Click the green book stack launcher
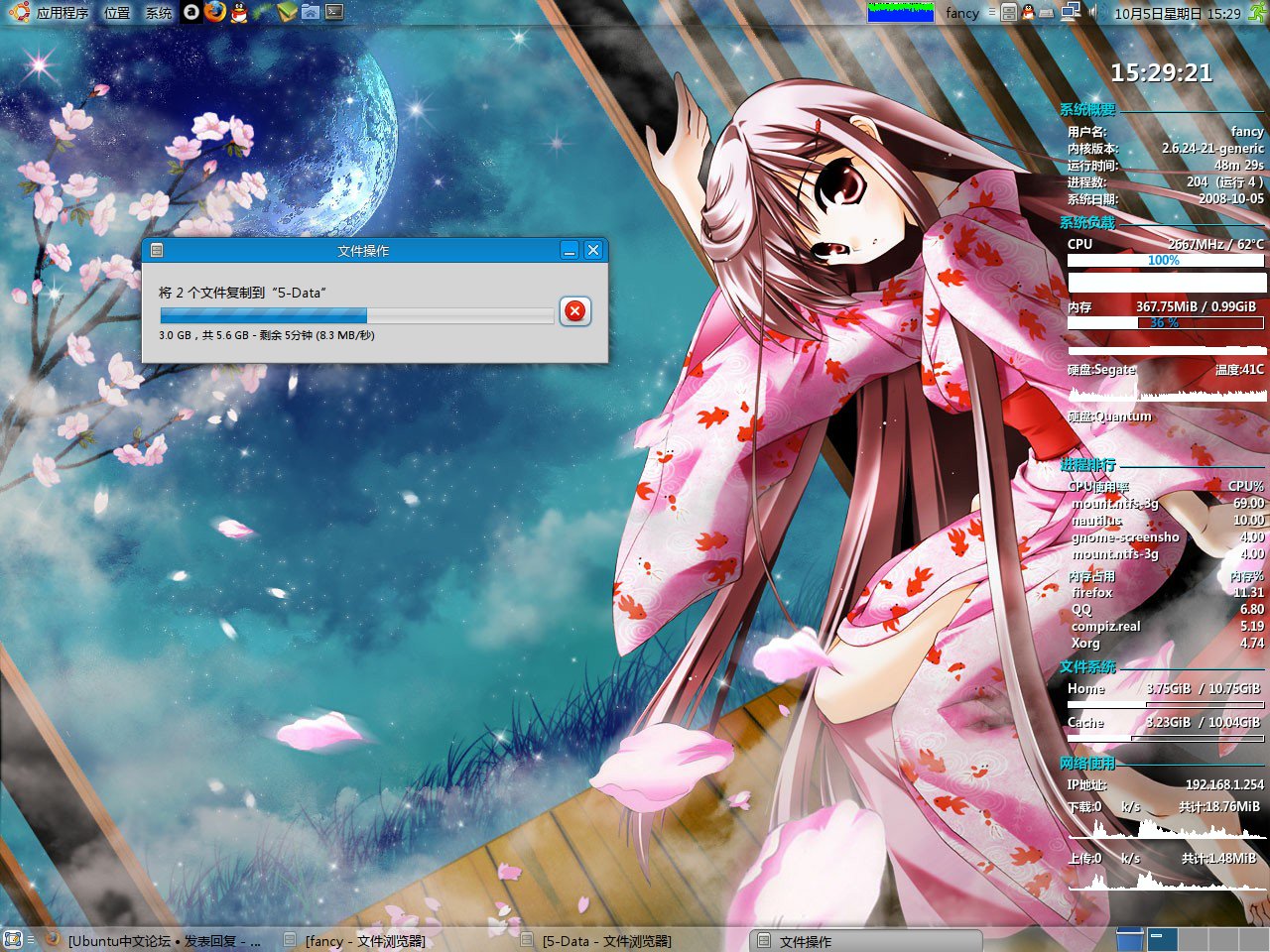Image resolution: width=1270 pixels, height=952 pixels. [x=287, y=12]
